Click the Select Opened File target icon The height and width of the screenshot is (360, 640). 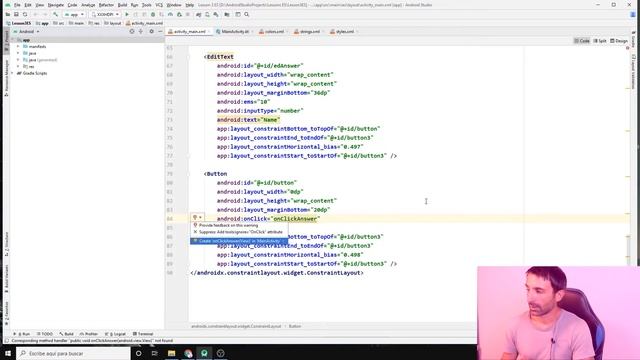point(132,31)
